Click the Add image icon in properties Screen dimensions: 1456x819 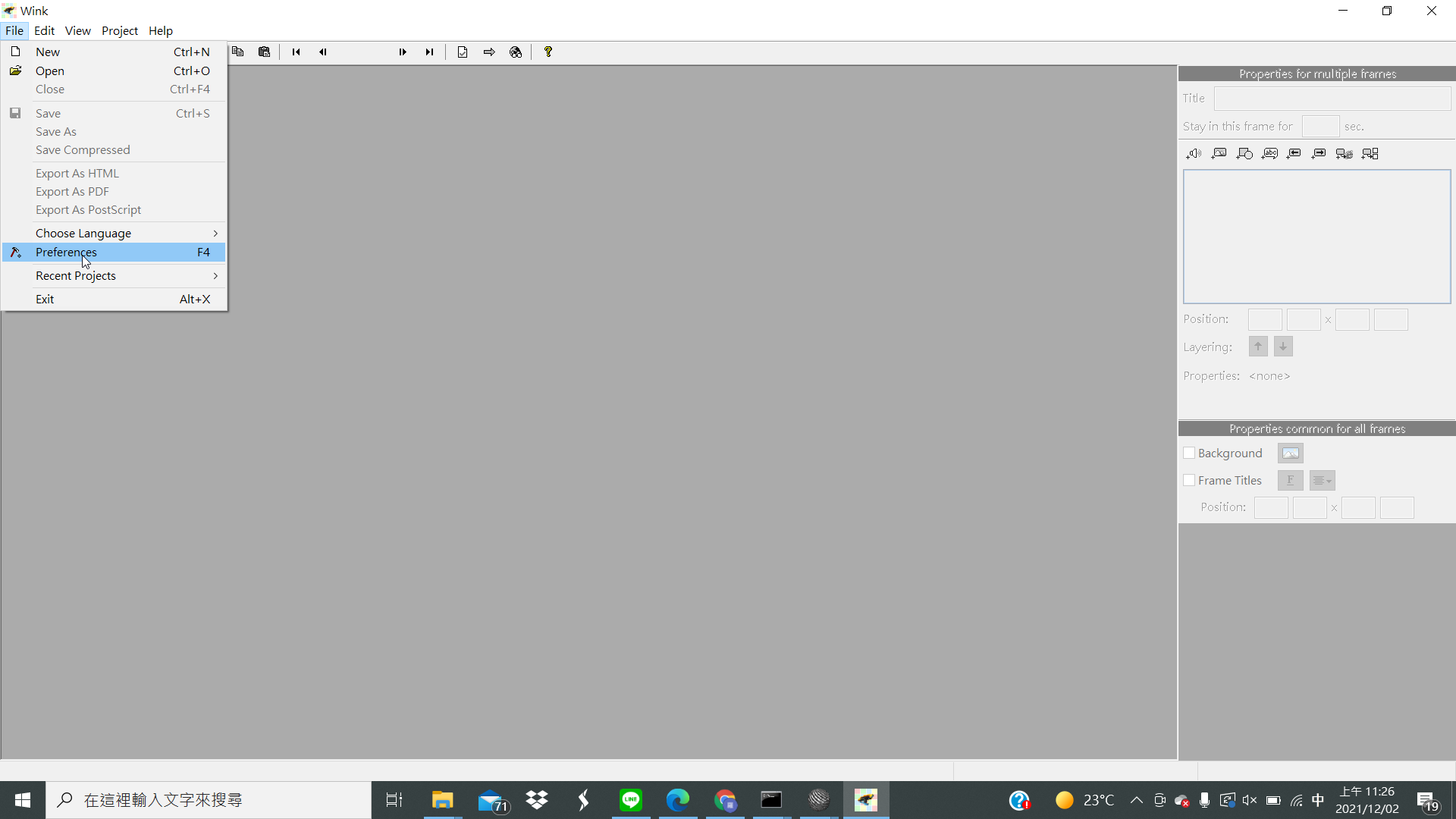1219,153
